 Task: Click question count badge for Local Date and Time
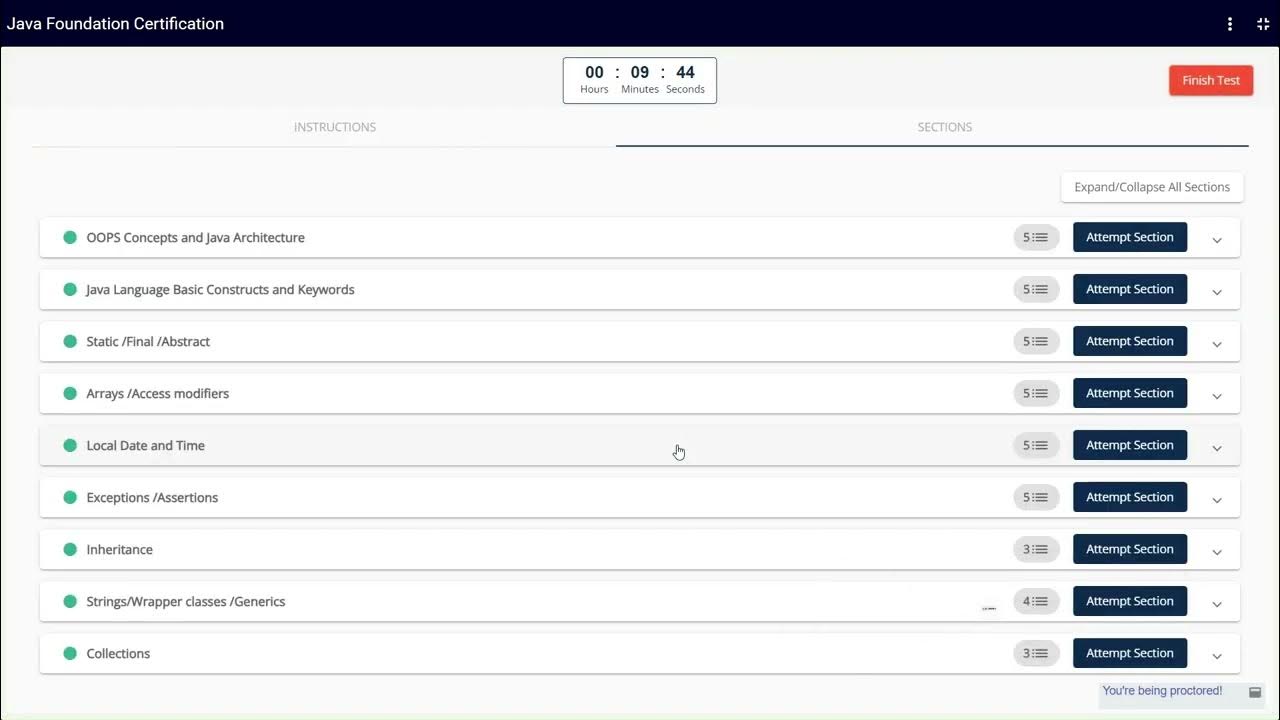1036,445
